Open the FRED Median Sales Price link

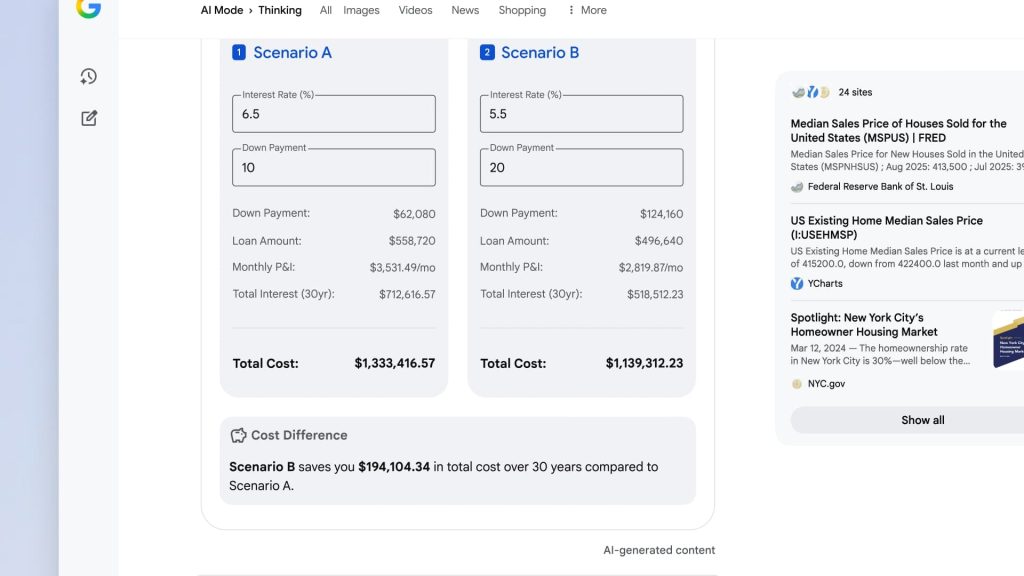[x=898, y=130]
